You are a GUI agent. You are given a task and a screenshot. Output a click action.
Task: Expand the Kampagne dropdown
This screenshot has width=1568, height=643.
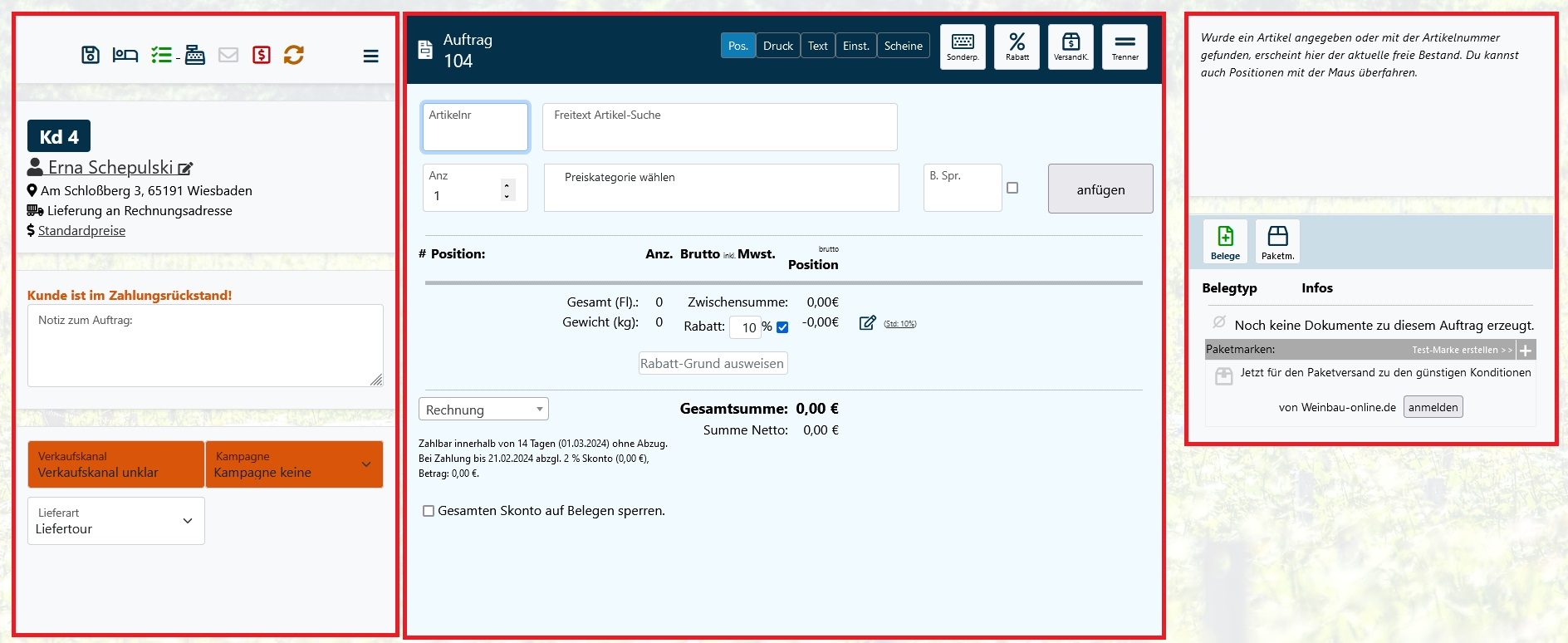tap(294, 464)
